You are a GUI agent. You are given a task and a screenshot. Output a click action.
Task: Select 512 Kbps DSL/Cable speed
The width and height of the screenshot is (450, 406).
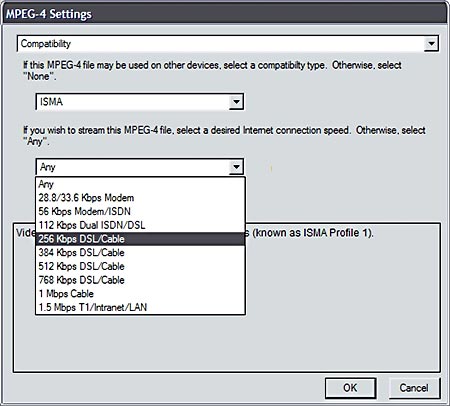[x=140, y=266]
